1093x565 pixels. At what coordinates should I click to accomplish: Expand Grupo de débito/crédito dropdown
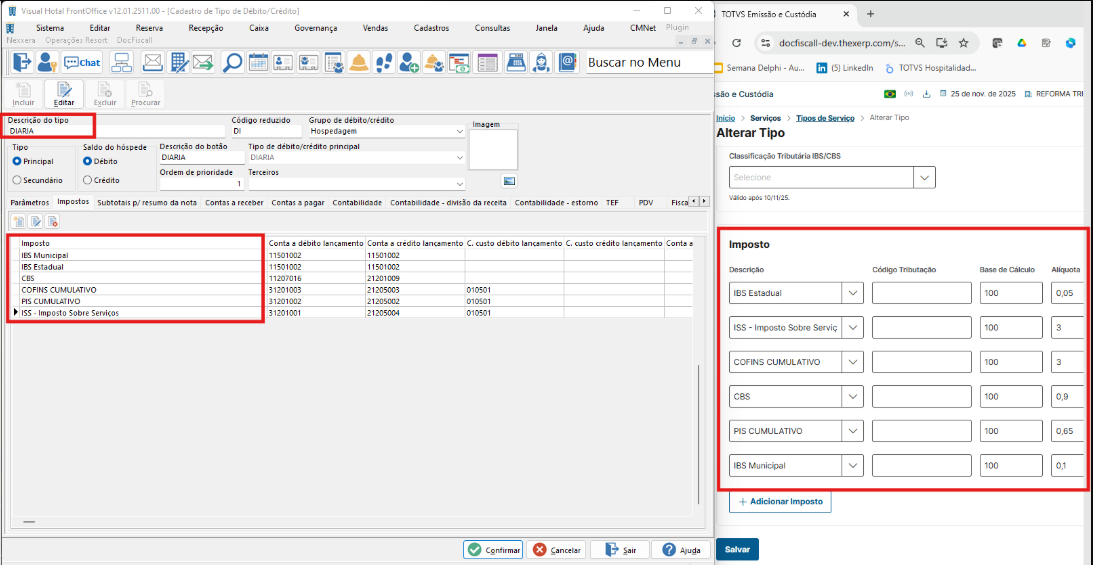(459, 131)
